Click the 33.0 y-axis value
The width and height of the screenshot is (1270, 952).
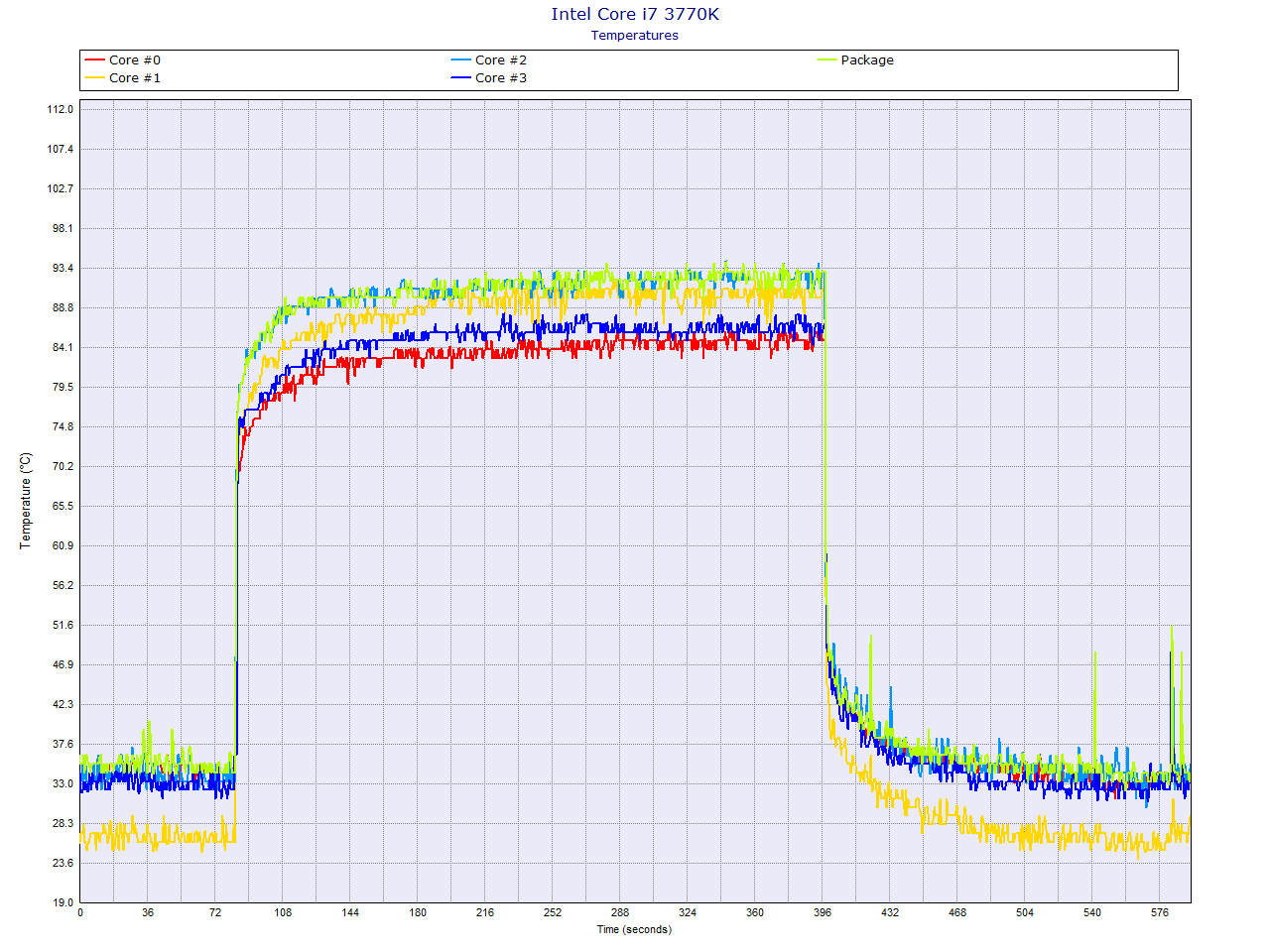(63, 783)
